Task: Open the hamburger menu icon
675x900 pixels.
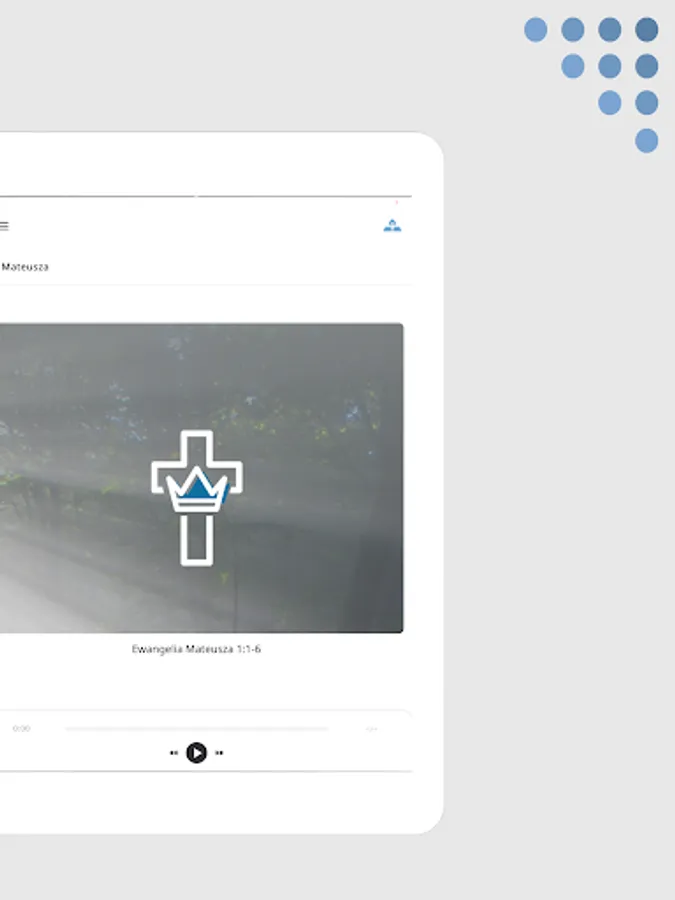Action: tap(4, 226)
